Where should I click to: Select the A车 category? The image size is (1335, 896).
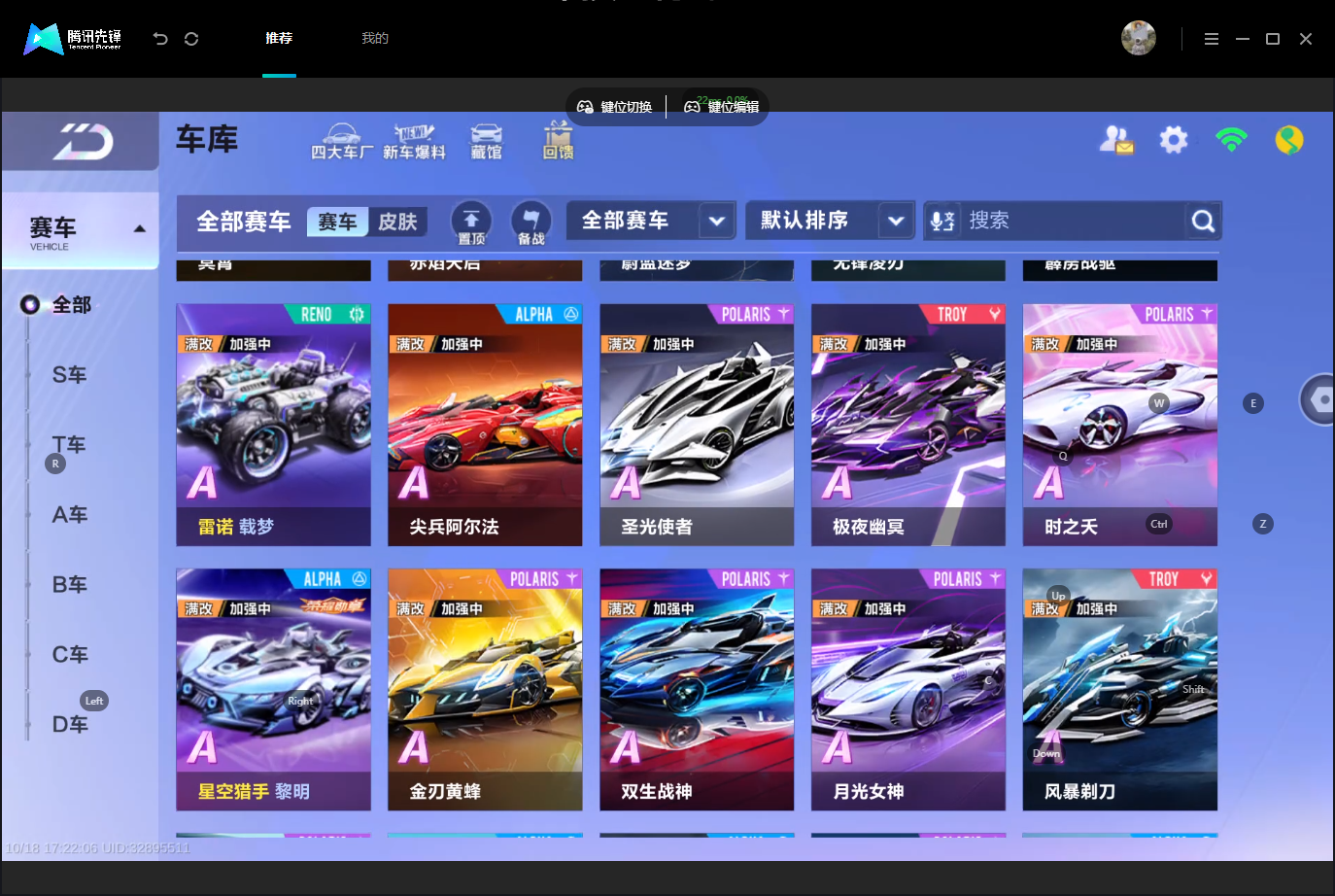click(x=69, y=515)
